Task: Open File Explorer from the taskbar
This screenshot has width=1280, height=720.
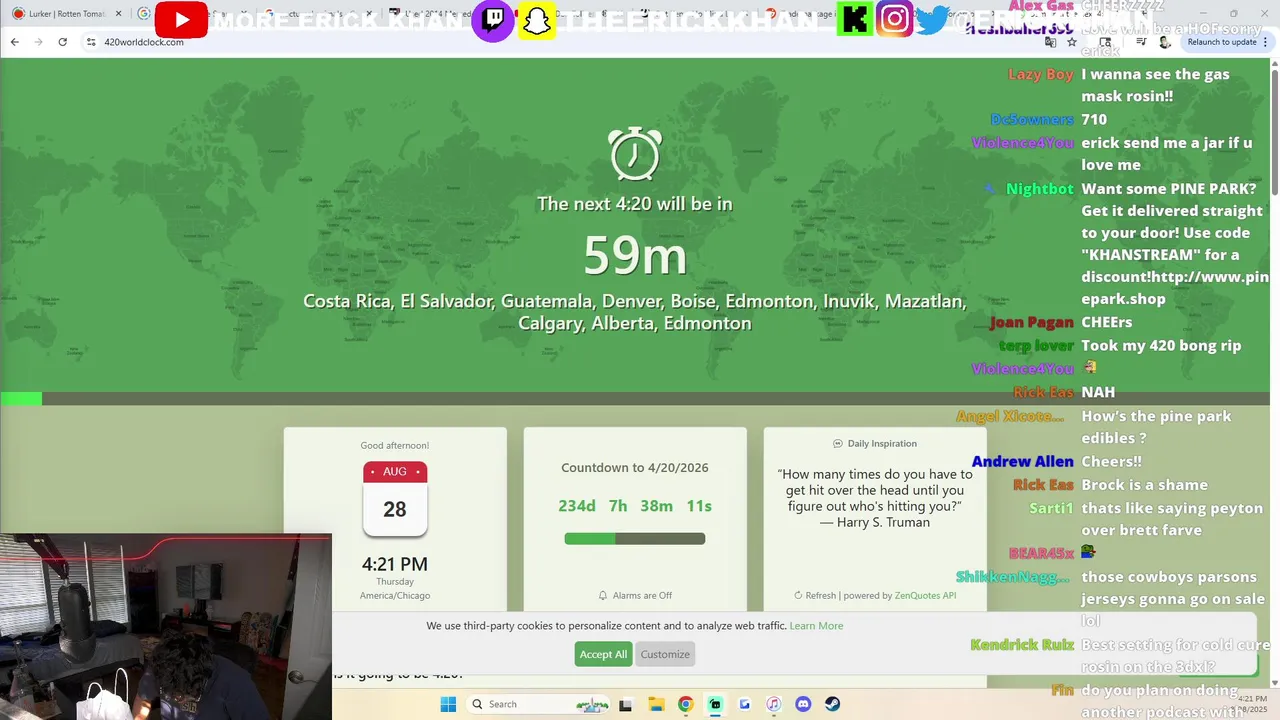Action: pyautogui.click(x=655, y=704)
